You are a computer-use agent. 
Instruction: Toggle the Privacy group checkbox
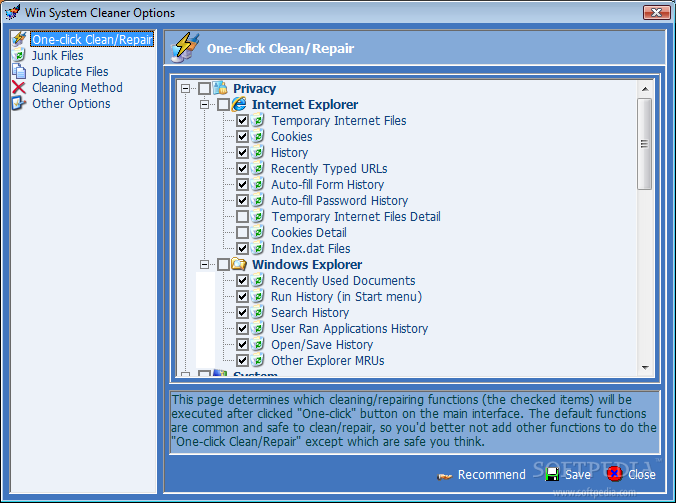click(x=204, y=88)
